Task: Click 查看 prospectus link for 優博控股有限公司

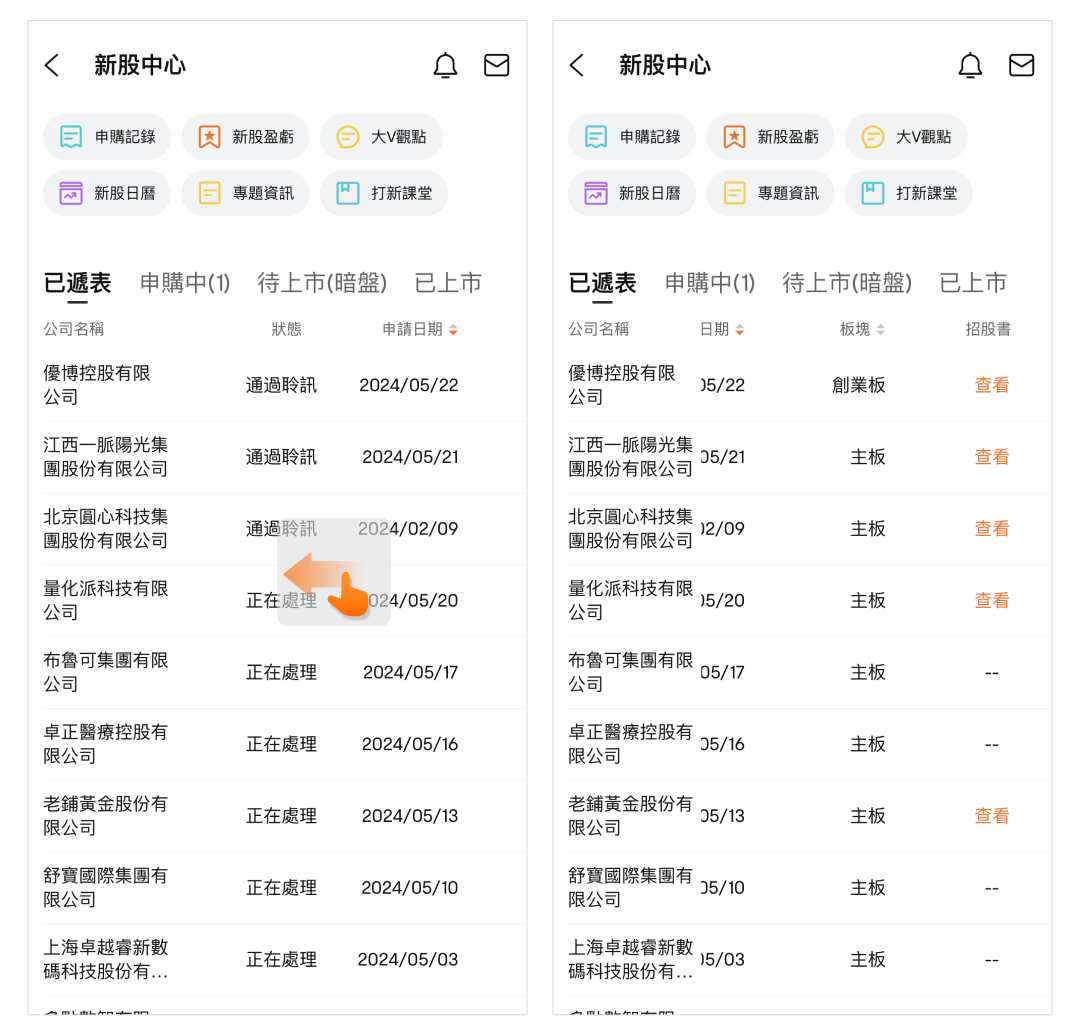Action: pyautogui.click(x=991, y=385)
